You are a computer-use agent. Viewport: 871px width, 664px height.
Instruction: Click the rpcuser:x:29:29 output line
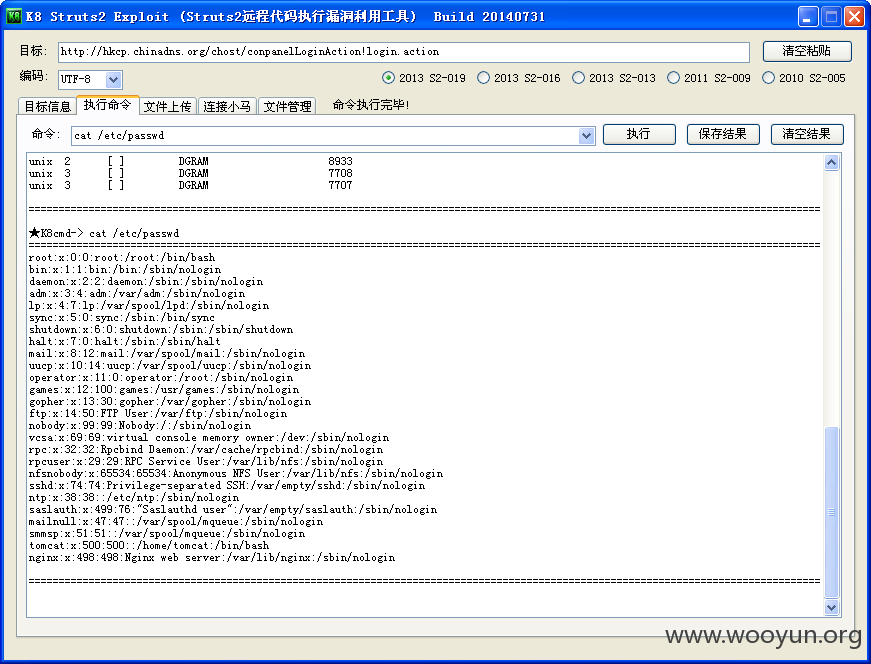206,462
